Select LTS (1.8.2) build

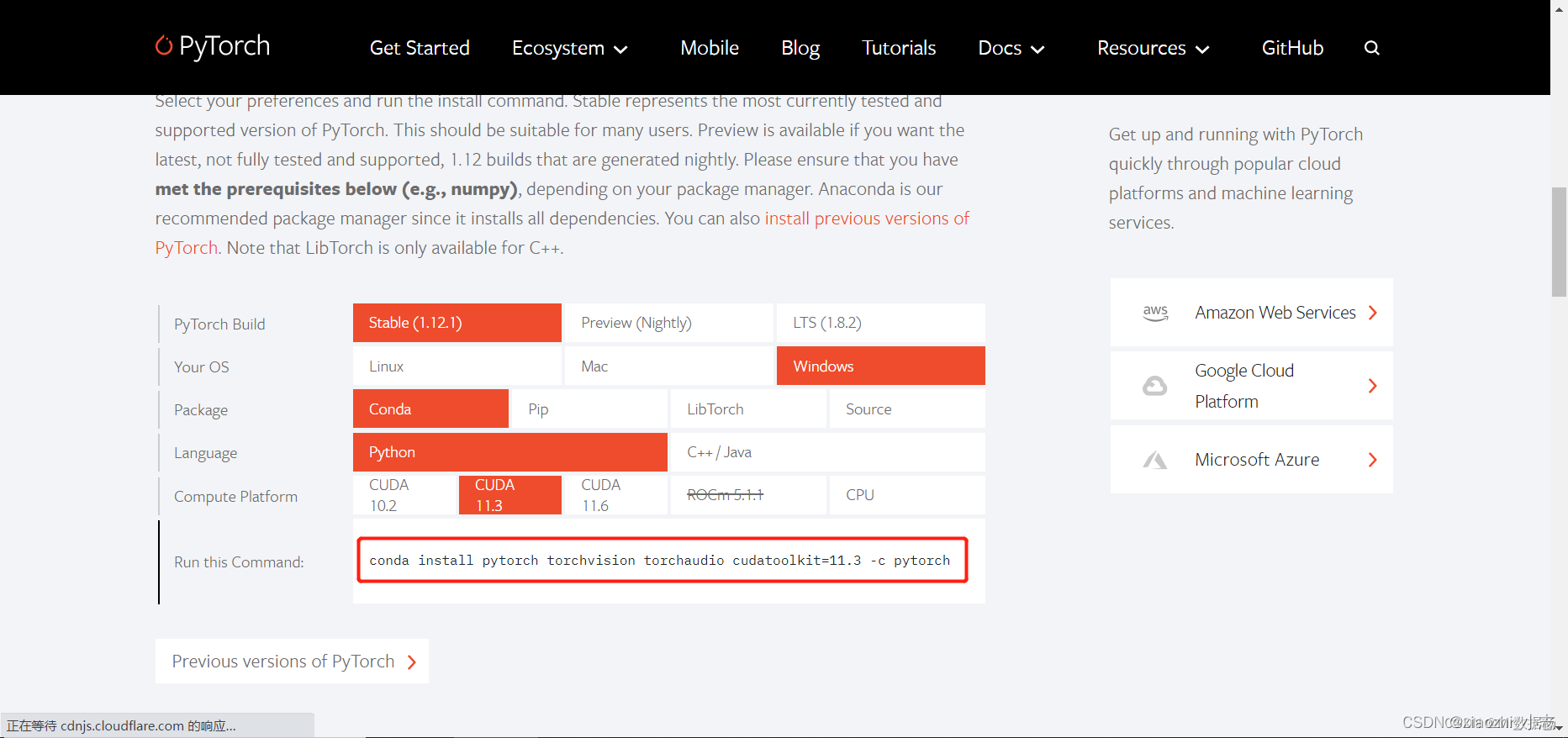pos(881,323)
